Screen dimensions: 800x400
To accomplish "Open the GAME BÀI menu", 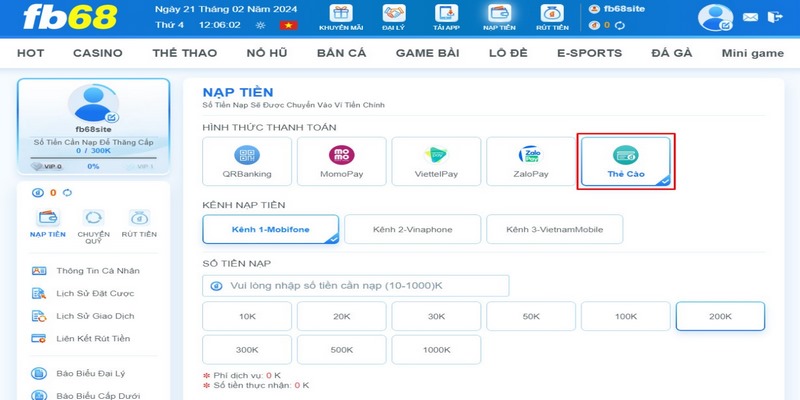I will tap(428, 53).
